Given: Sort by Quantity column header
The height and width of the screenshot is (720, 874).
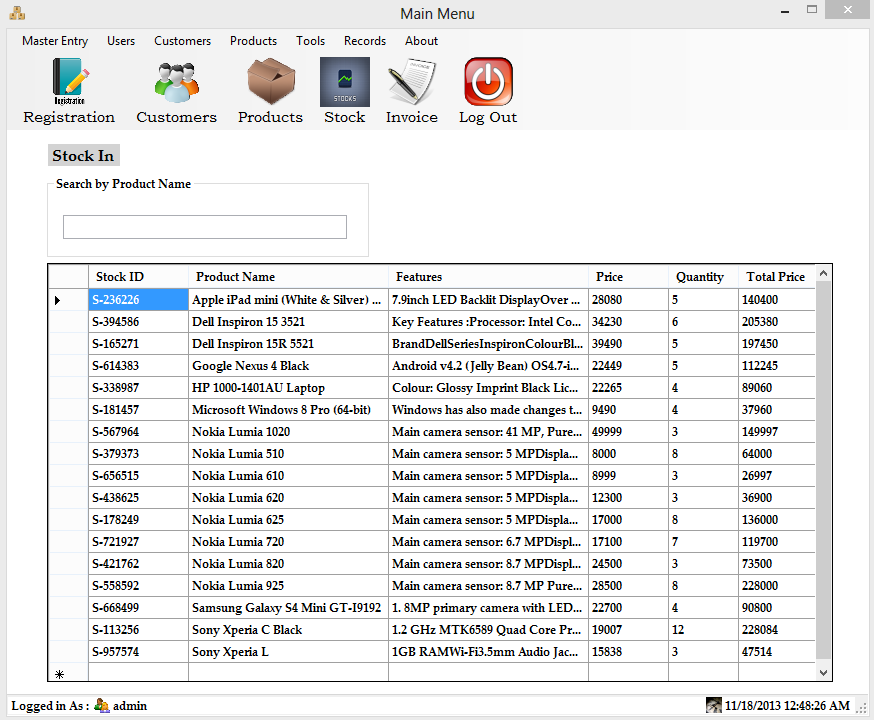Looking at the screenshot, I should click(703, 276).
